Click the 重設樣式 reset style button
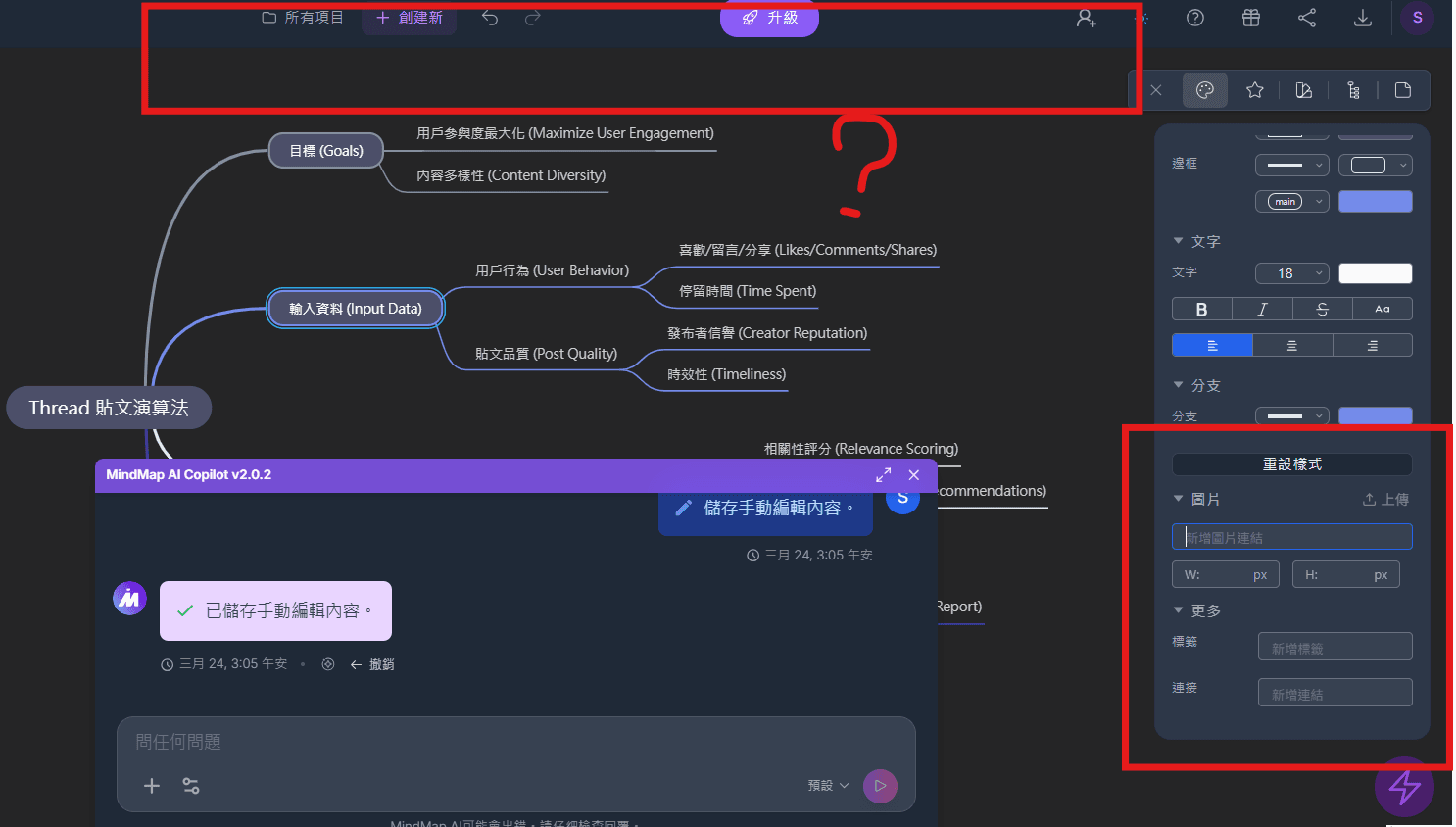Screen dimensions: 1456x827 pyautogui.click(x=1291, y=463)
